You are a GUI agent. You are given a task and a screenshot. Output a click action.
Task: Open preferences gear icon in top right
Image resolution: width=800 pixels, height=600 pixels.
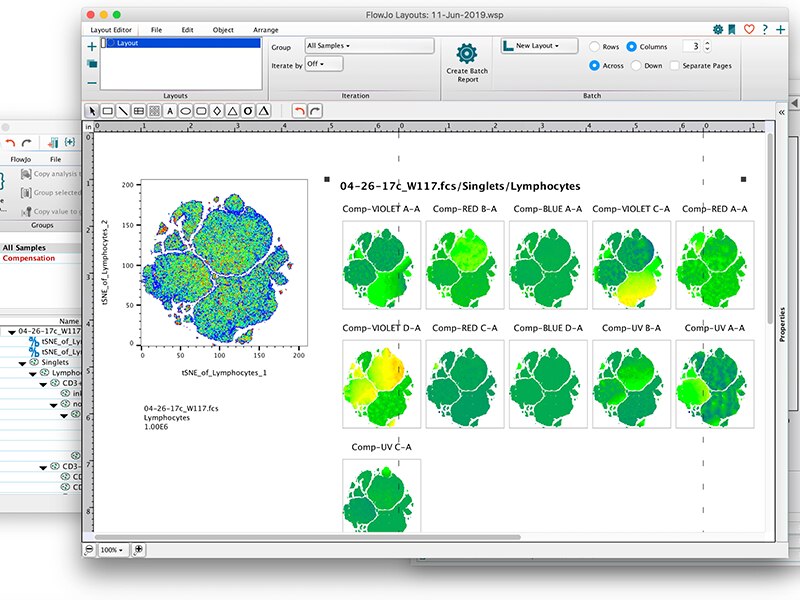pos(718,30)
